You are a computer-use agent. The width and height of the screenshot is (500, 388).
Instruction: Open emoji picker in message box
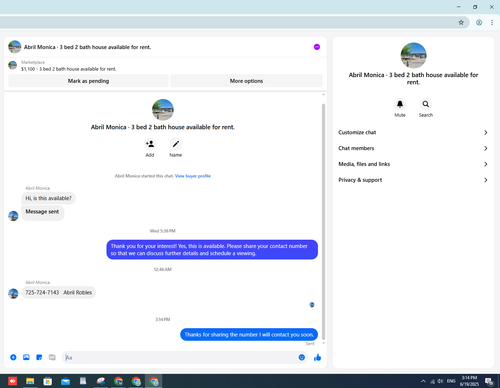[x=302, y=357]
